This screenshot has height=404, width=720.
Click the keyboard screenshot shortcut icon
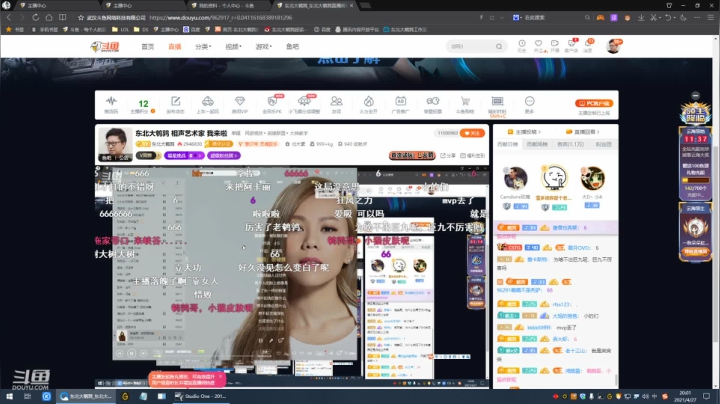[x=497, y=101]
